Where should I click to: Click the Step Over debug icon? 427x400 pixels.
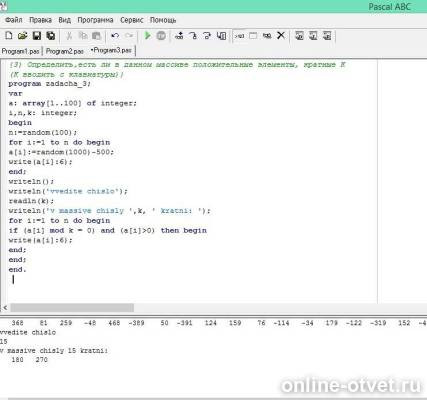pyautogui.click(x=193, y=36)
